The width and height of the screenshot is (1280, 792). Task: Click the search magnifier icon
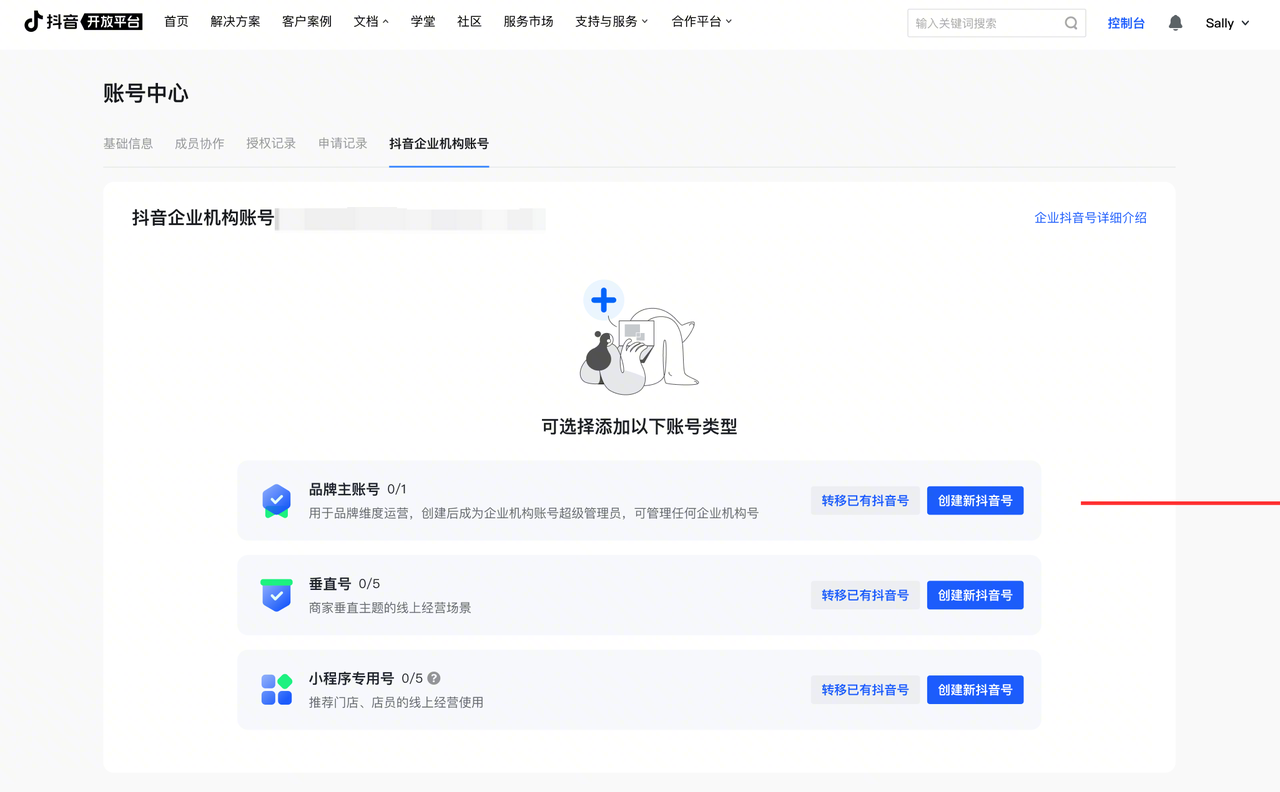click(x=1071, y=23)
